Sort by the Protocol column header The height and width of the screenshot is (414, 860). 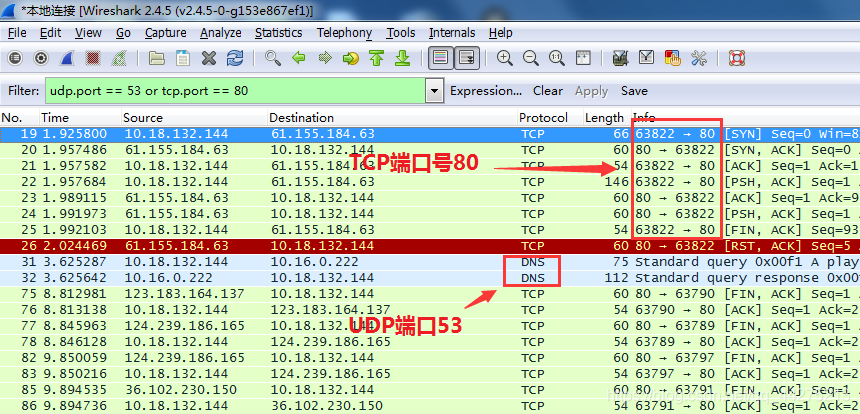[550, 118]
